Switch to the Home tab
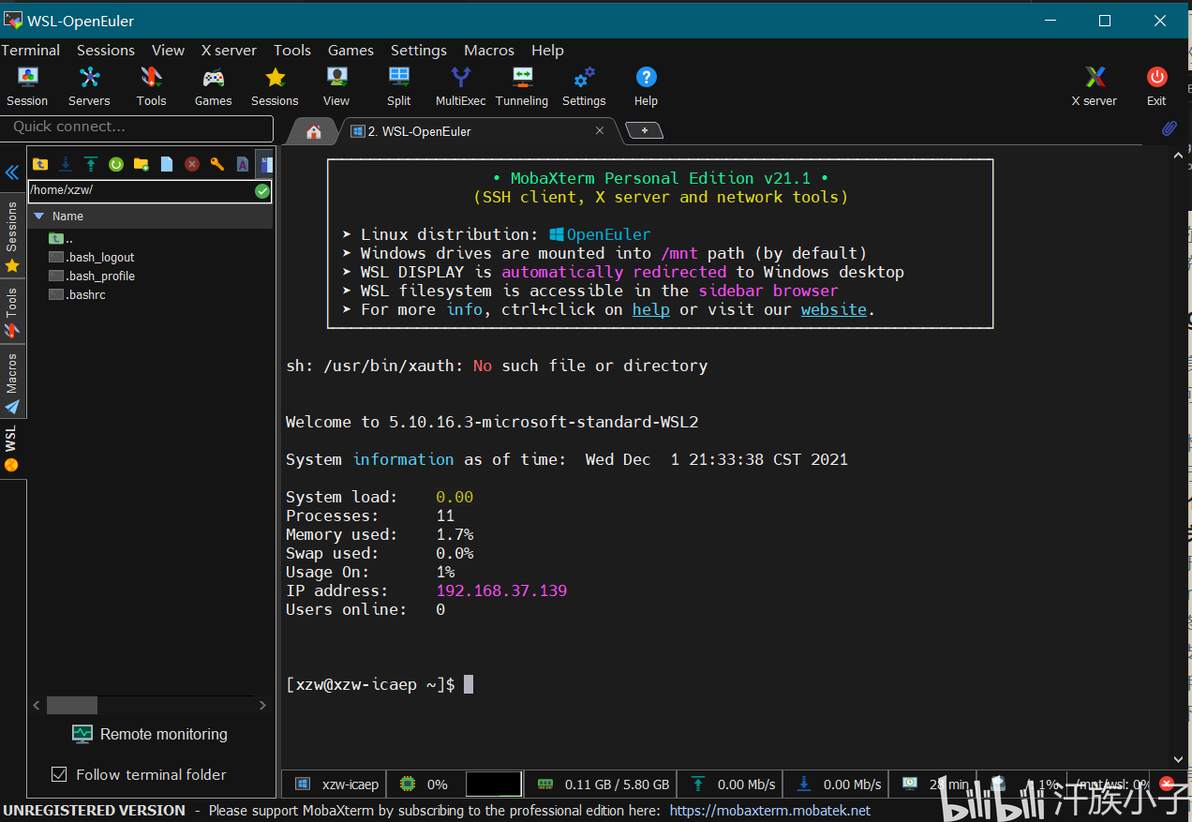 pyautogui.click(x=314, y=131)
